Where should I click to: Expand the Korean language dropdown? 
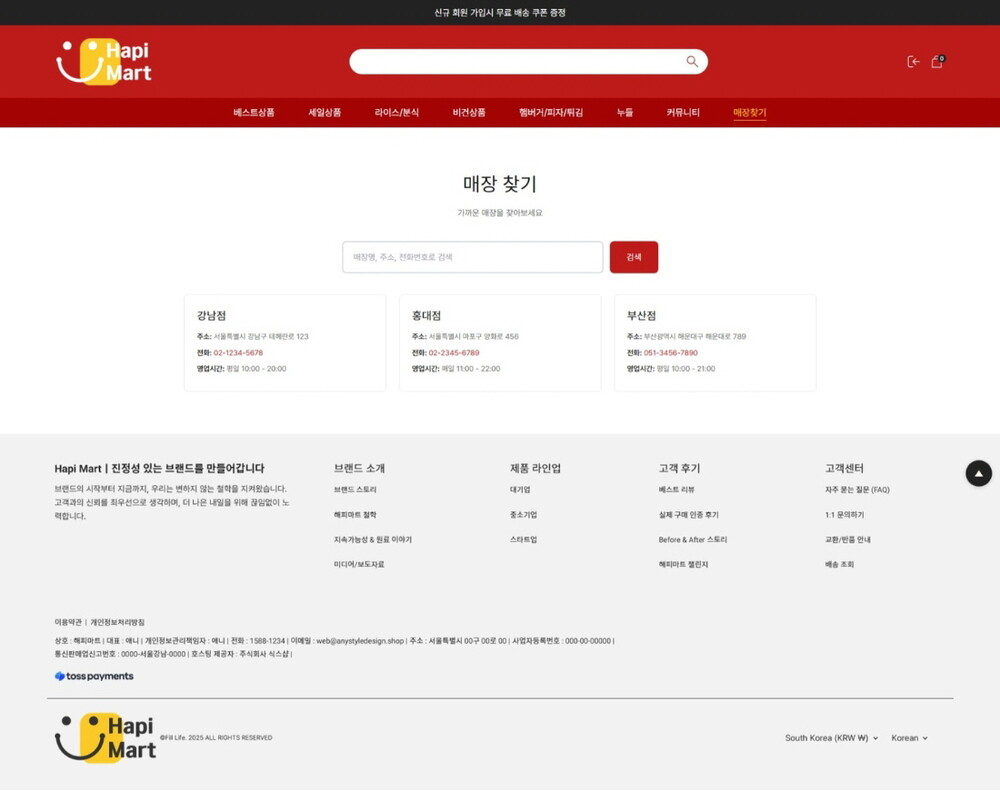(909, 738)
